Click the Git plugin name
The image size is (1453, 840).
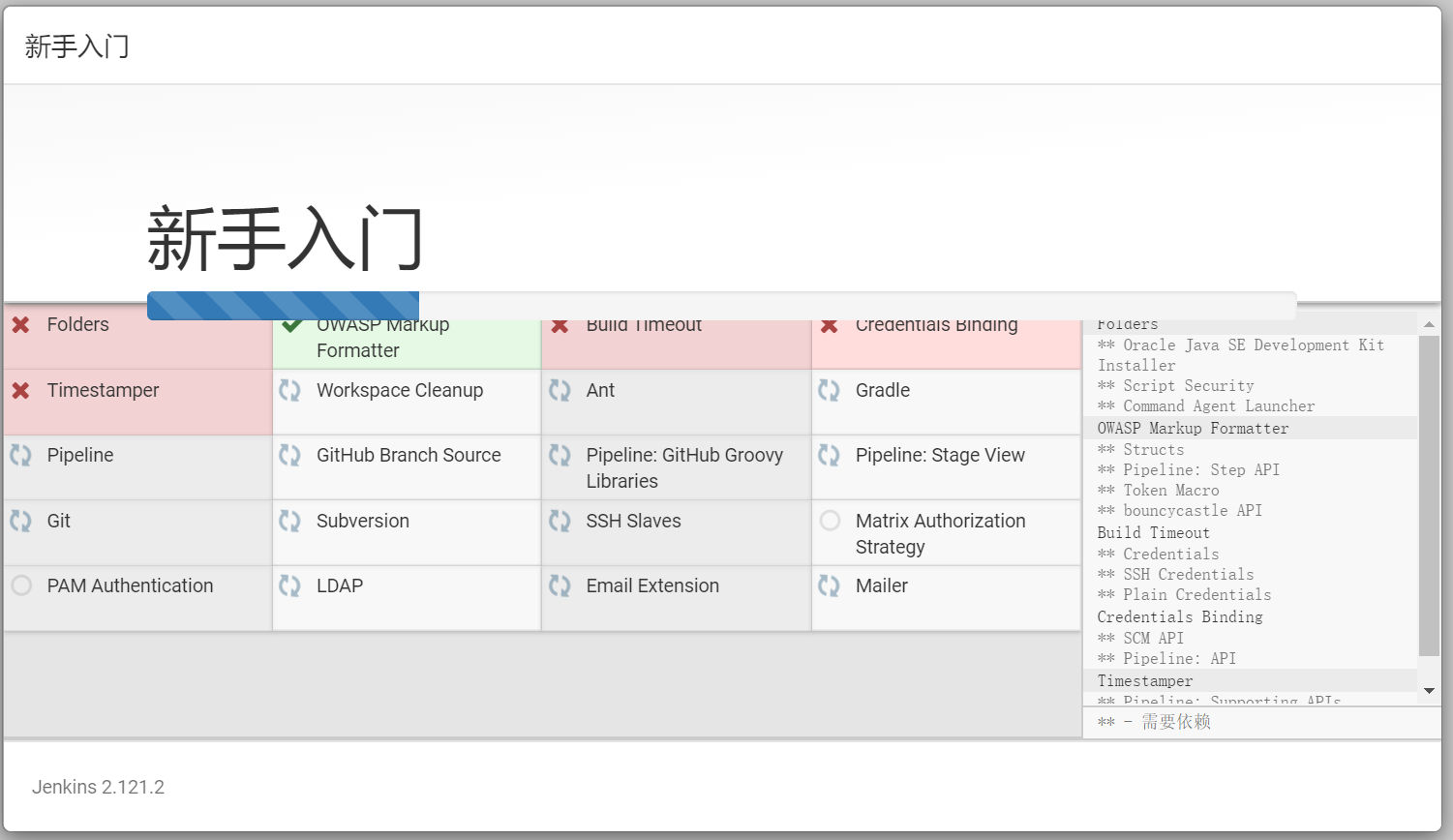coord(58,521)
